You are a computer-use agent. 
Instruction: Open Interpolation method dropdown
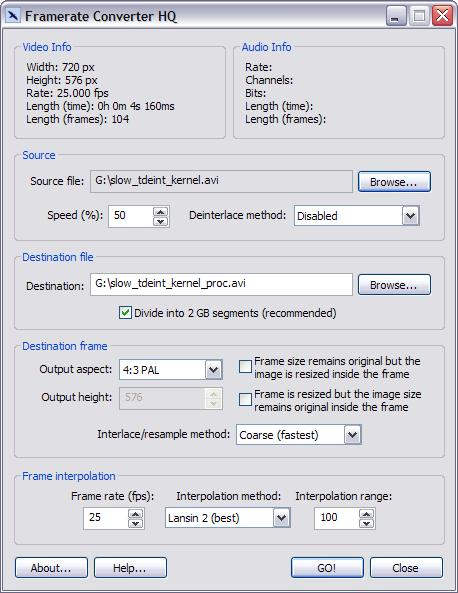coord(281,518)
